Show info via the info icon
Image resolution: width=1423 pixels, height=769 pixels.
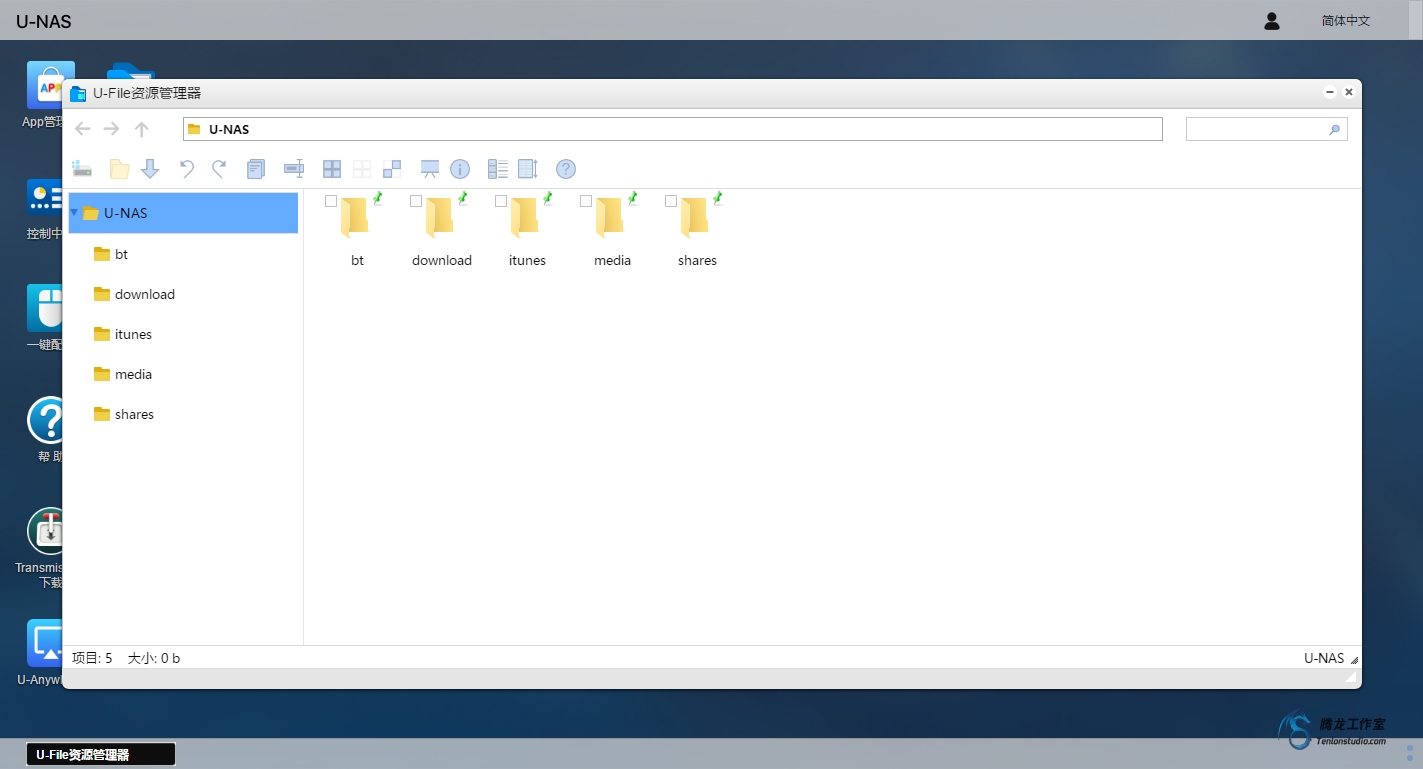tap(460, 169)
